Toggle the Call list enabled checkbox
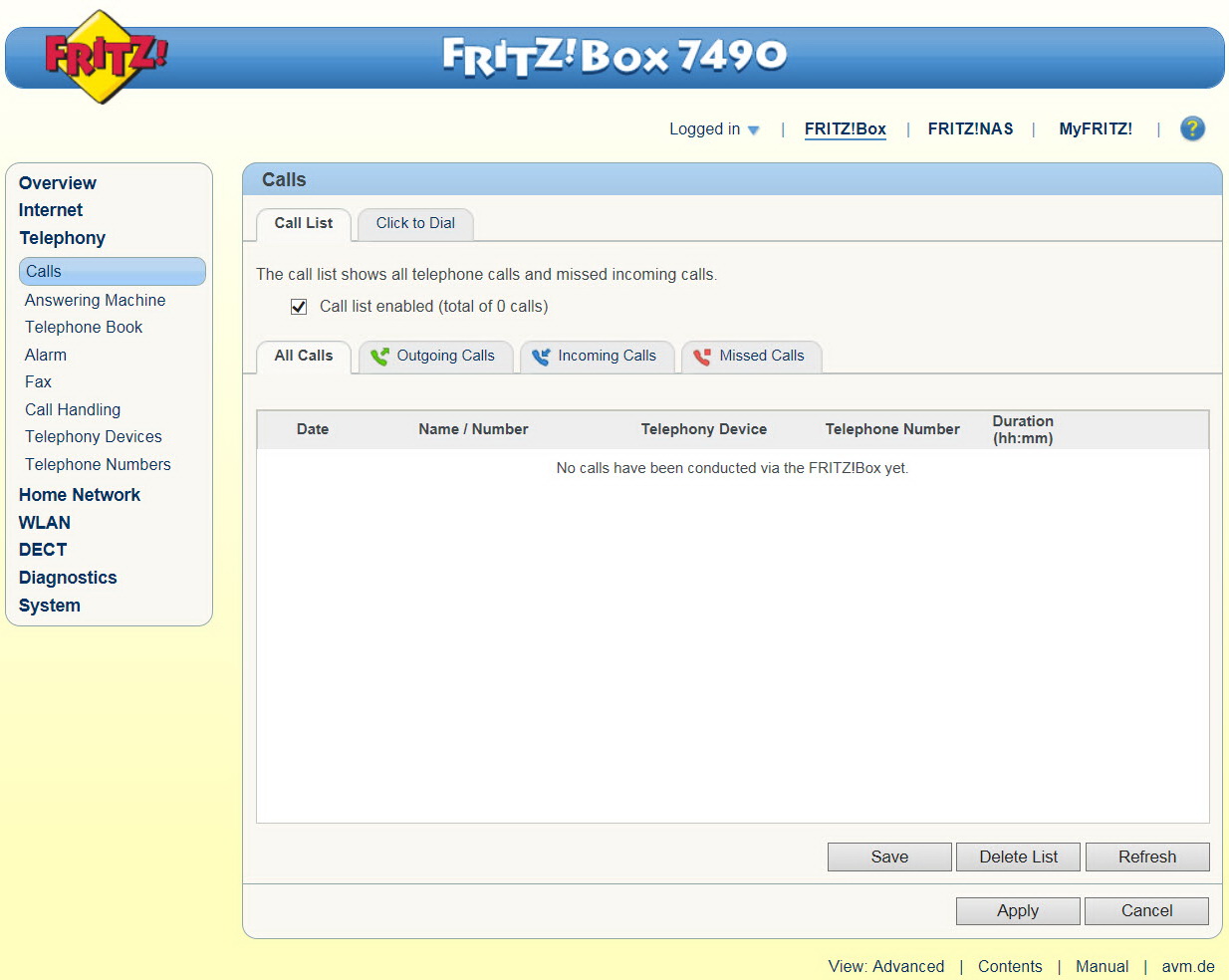 pos(299,307)
